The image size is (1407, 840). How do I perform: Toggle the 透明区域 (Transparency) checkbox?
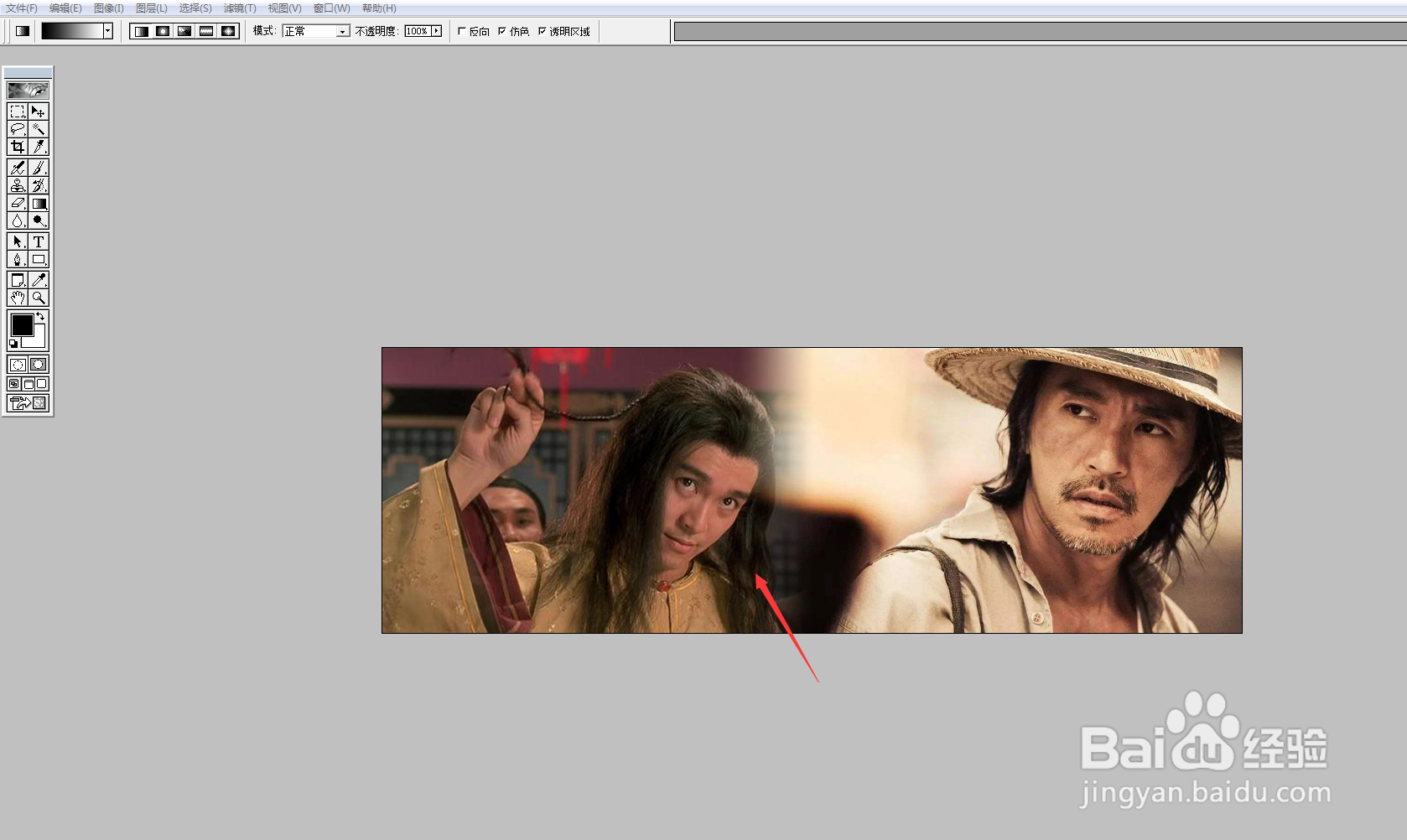[543, 31]
